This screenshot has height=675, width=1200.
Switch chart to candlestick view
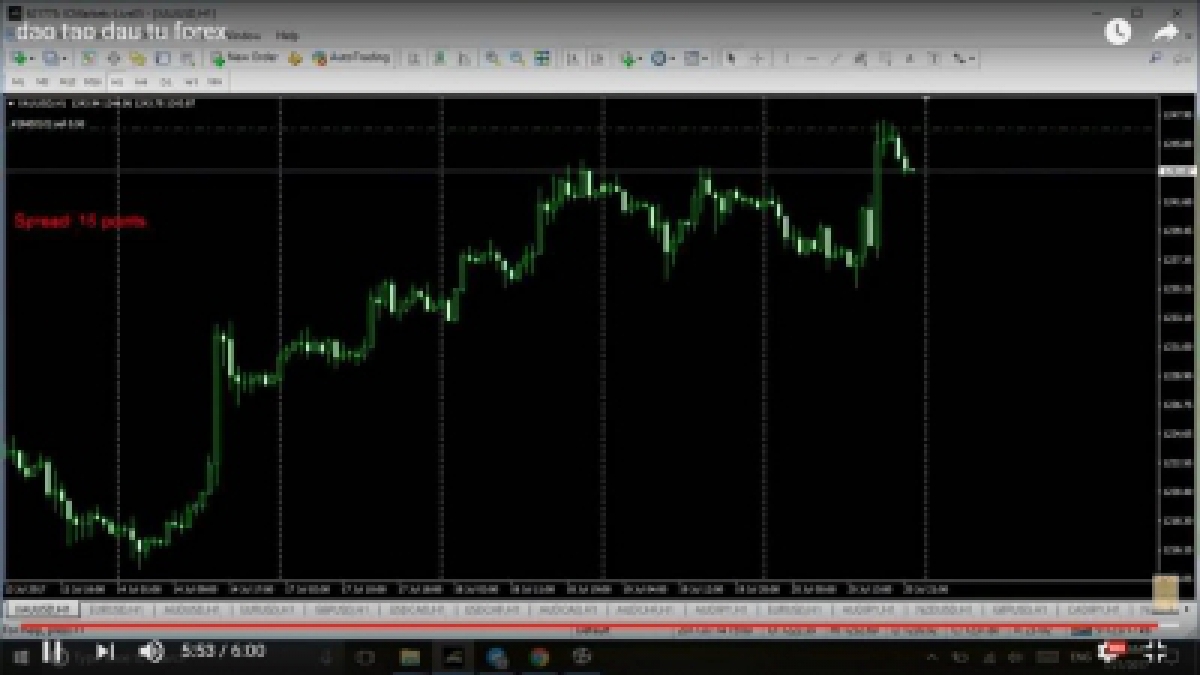438,59
